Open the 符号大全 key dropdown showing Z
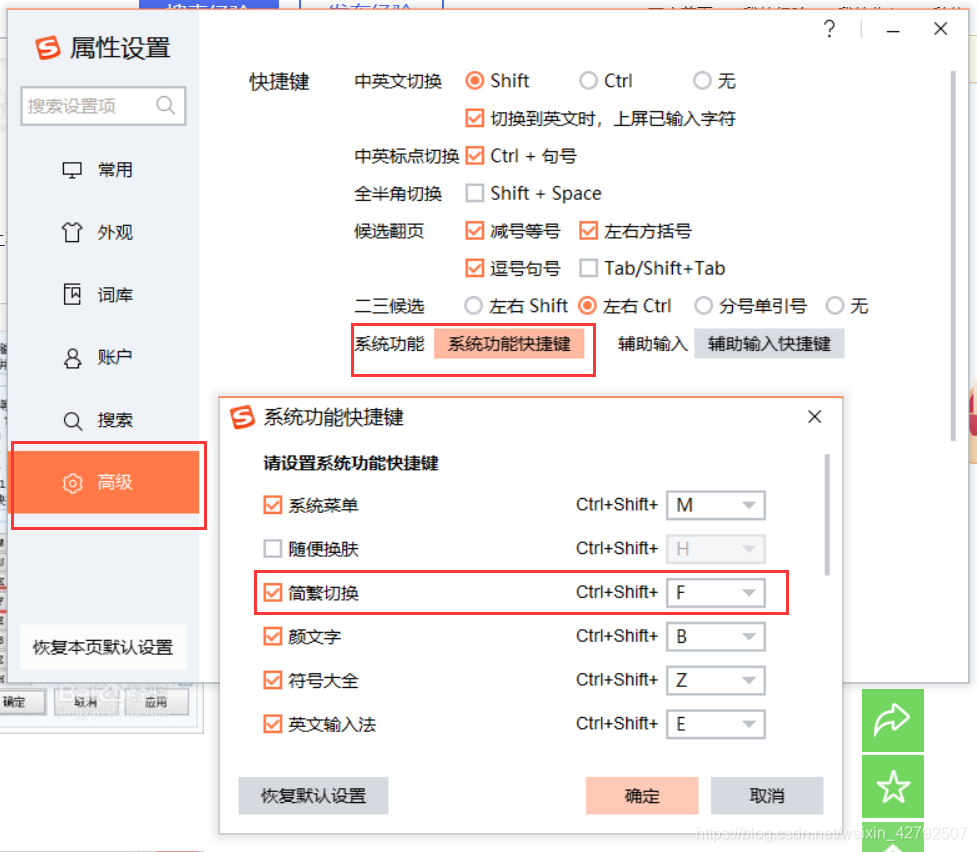 click(x=715, y=680)
